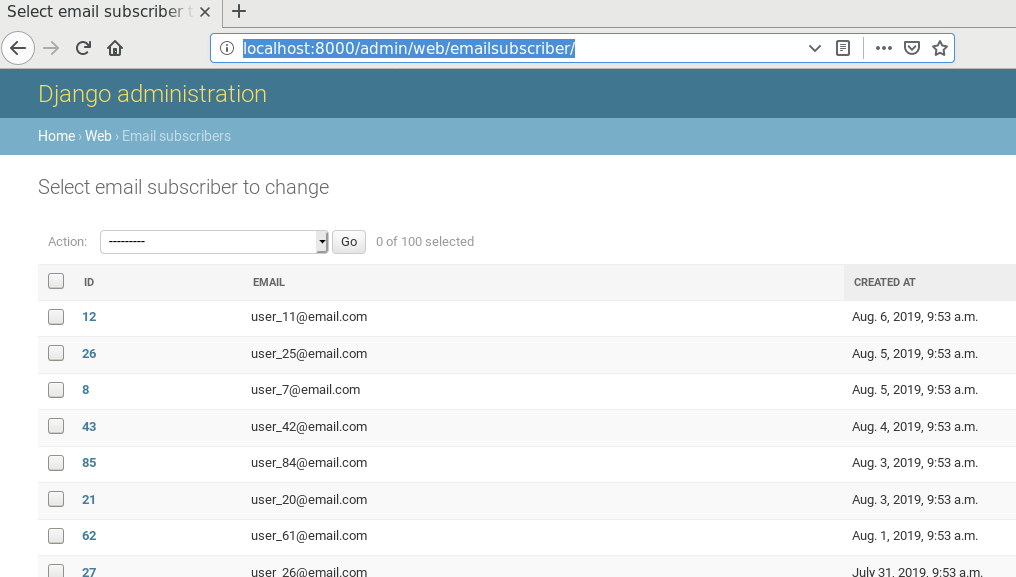This screenshot has width=1016, height=577.
Task: Click the user_61@email.com email cell
Action: [x=309, y=536]
